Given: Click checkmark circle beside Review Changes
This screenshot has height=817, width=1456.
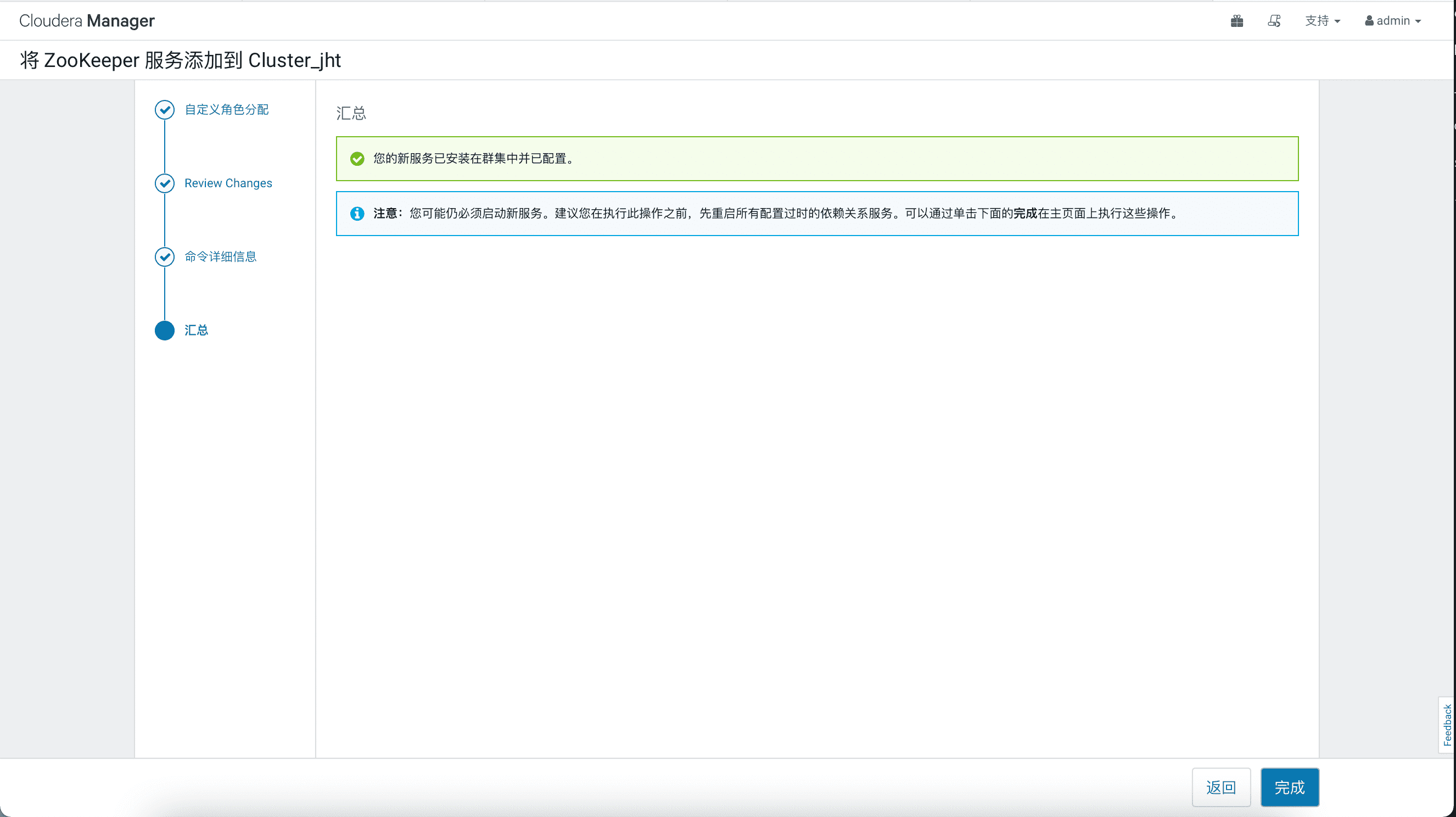Looking at the screenshot, I should [x=165, y=183].
